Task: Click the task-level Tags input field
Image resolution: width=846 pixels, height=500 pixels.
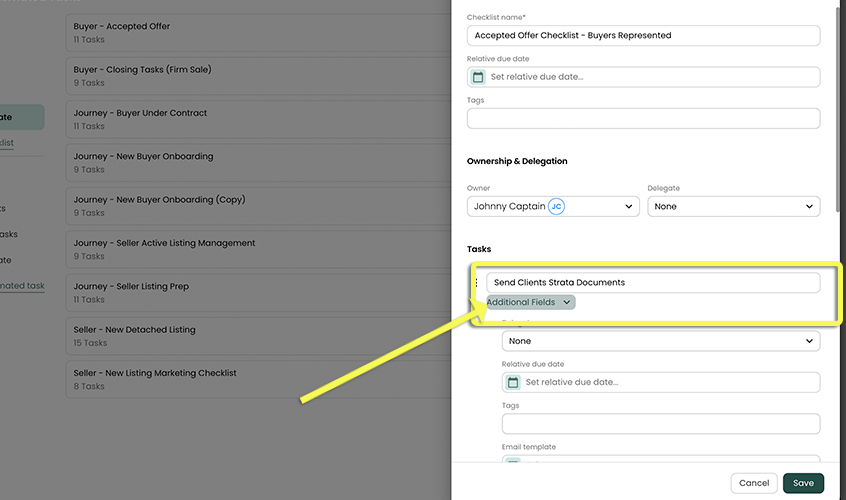Action: point(660,424)
